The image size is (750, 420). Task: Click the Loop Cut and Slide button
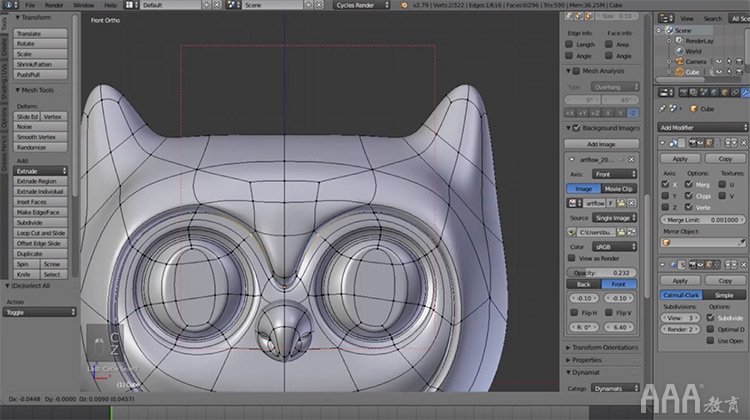[41, 233]
